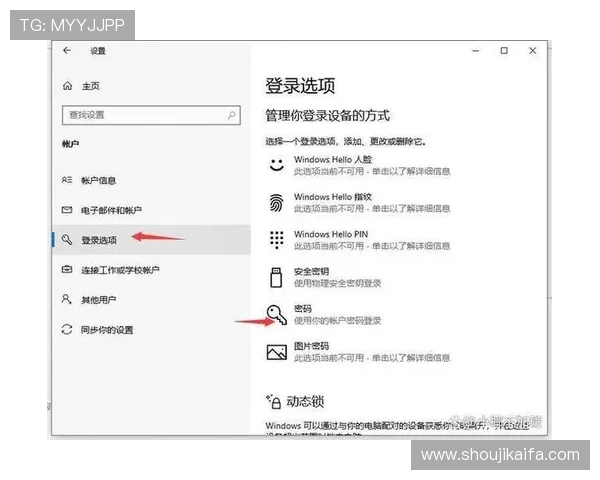Screen dimensions: 600x480
Task: Click the 登录选项 page title
Action: click(x=300, y=85)
